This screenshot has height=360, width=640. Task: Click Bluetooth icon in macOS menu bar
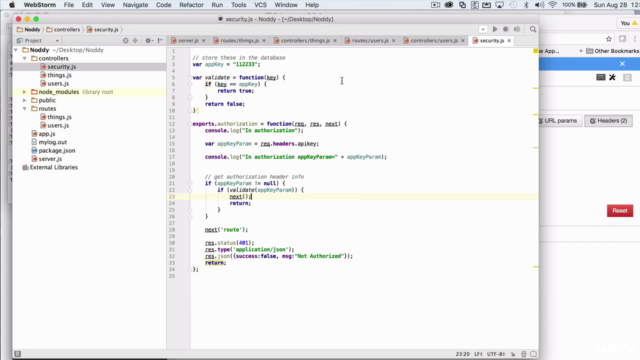(x=526, y=5)
